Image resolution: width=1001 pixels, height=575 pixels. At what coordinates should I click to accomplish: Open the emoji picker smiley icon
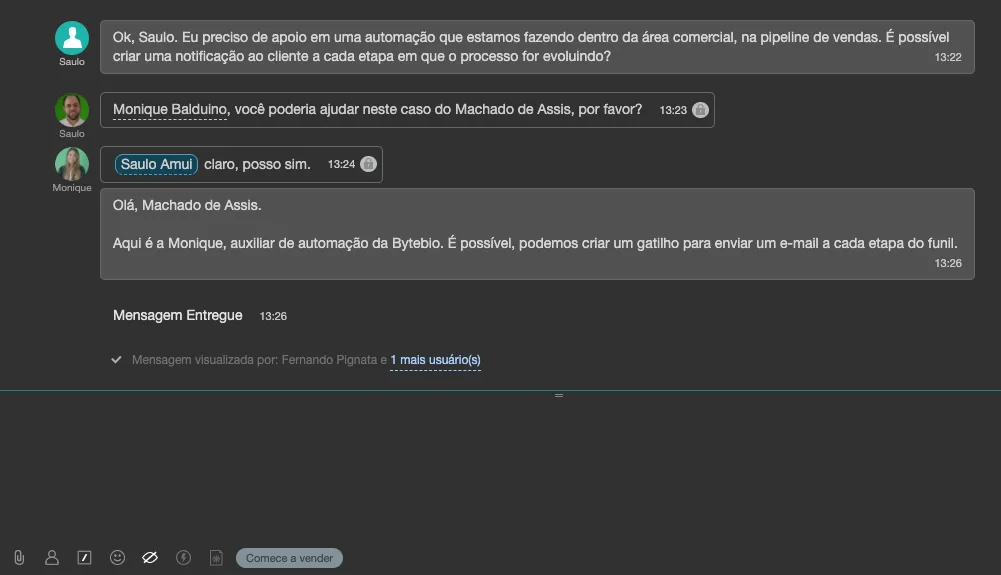(x=117, y=558)
